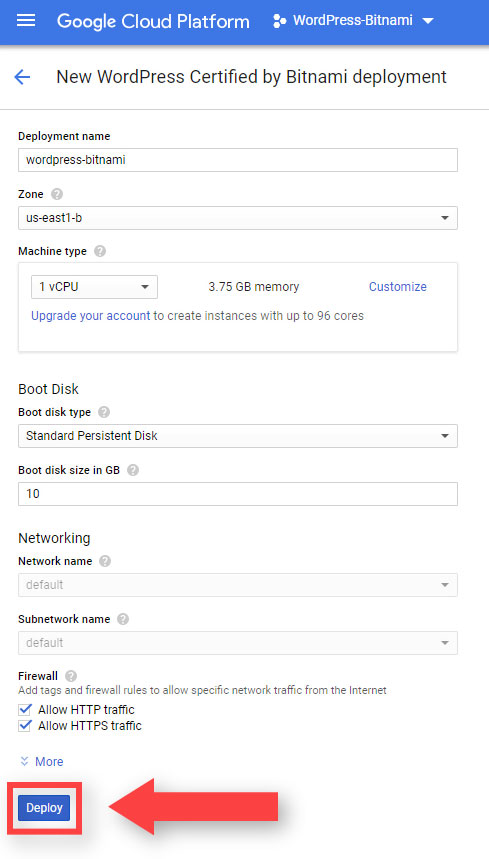Uncheck Allow HTTPS traffic
Screen dimensions: 489x859
25,726
